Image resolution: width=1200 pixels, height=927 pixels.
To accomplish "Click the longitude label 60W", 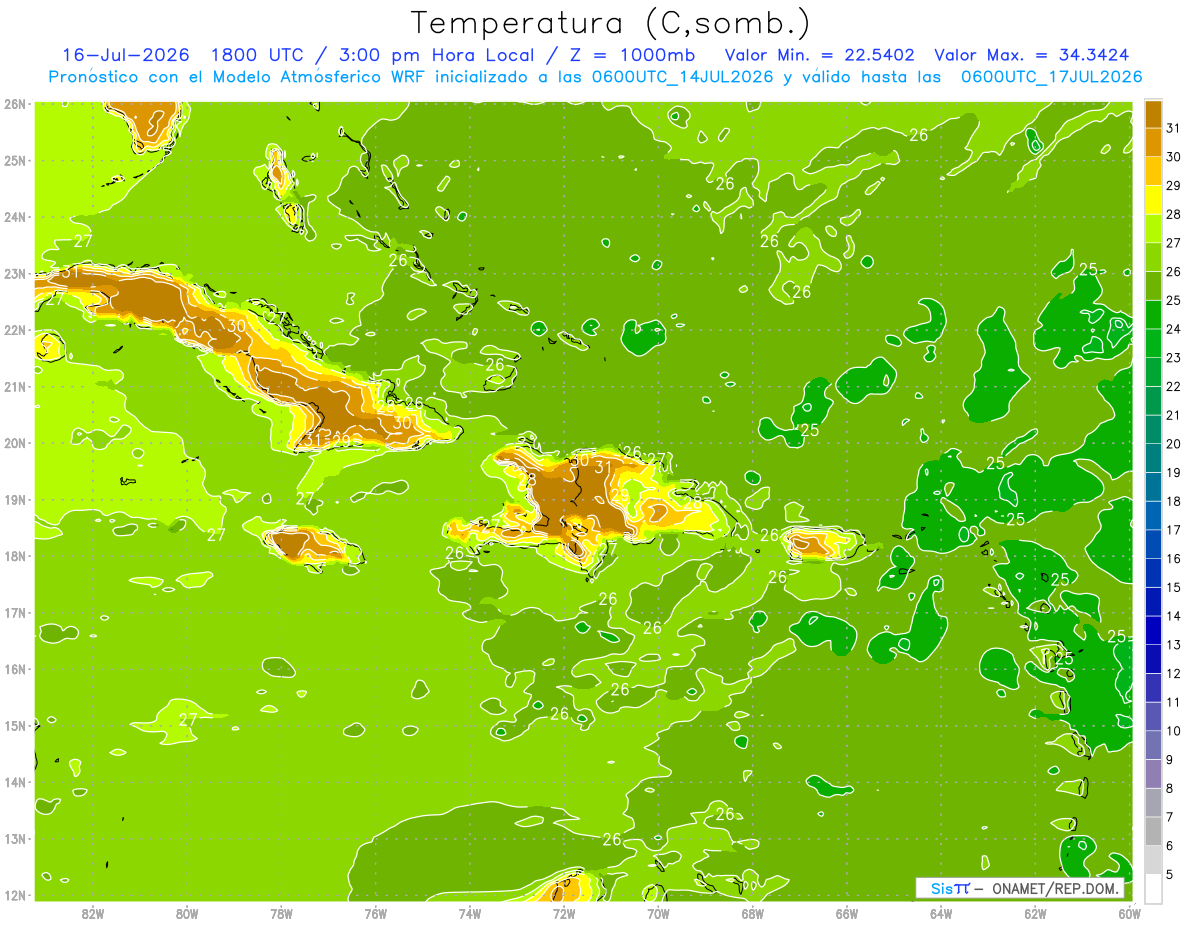I will pyautogui.click(x=1129, y=913).
